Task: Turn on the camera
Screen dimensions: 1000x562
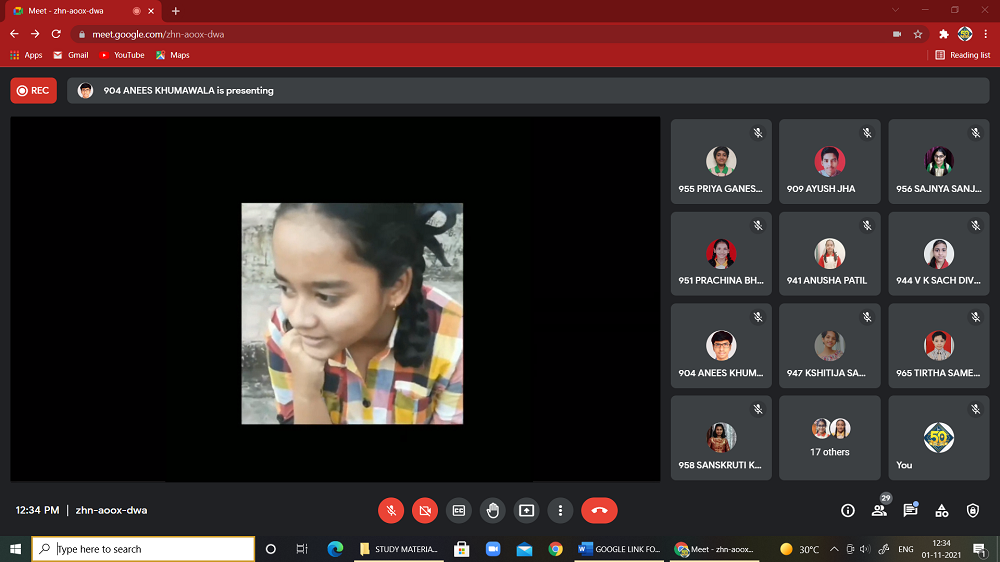Action: point(425,510)
